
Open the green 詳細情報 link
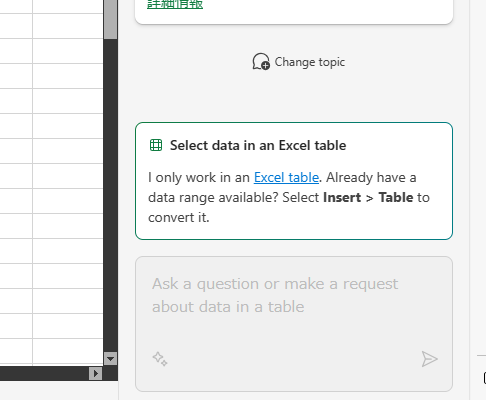[x=175, y=4]
